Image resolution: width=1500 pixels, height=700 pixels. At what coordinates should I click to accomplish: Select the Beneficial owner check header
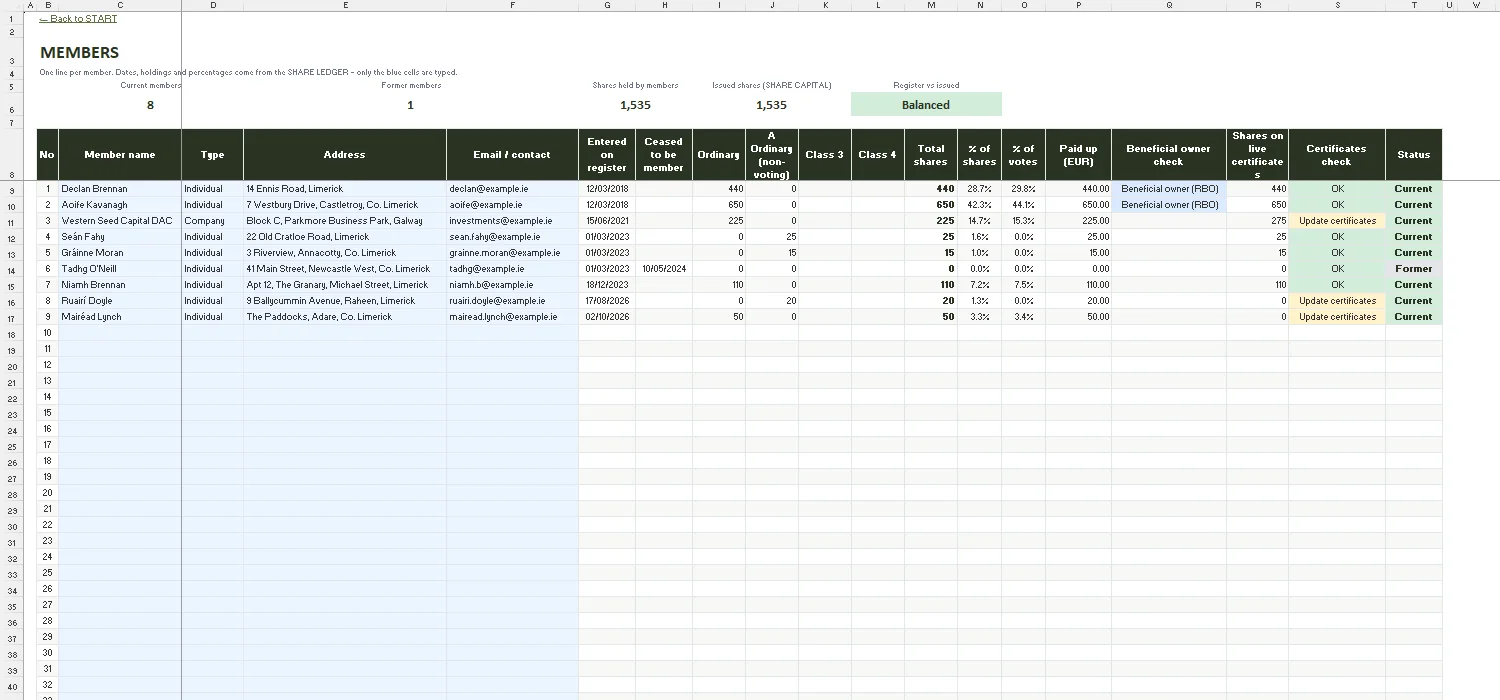tap(1168, 155)
